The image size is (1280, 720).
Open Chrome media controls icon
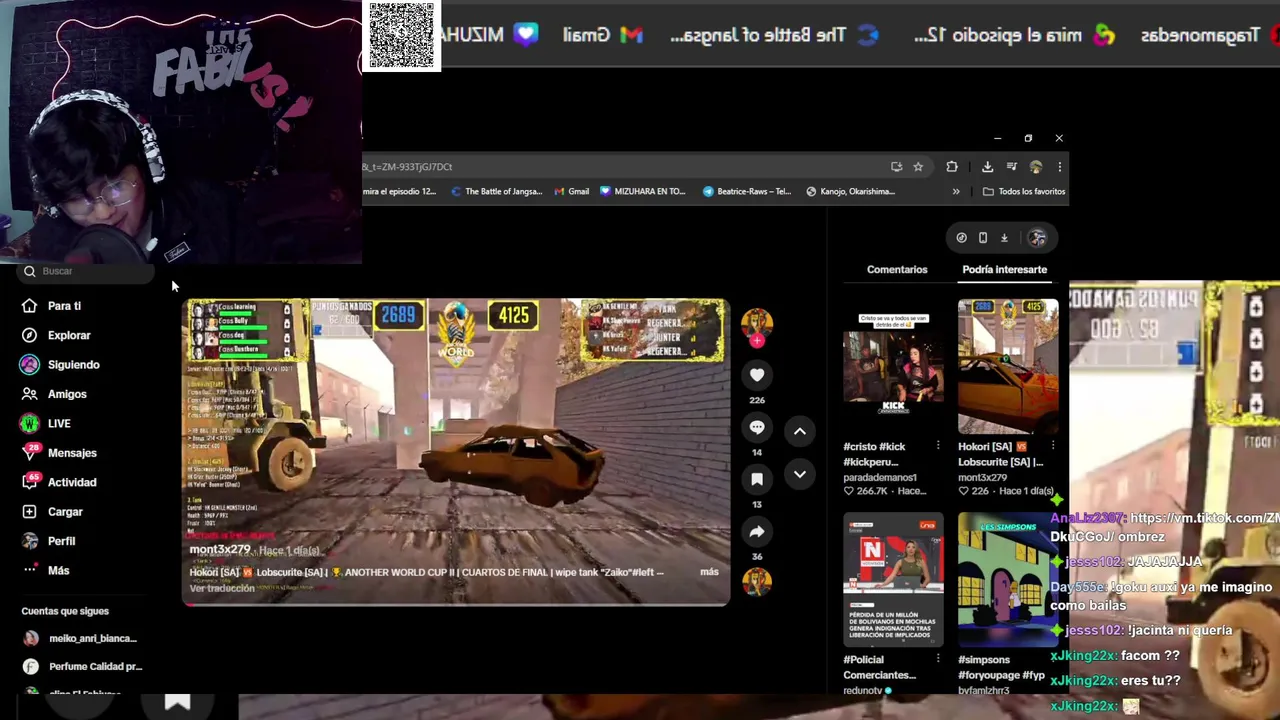click(x=1011, y=167)
